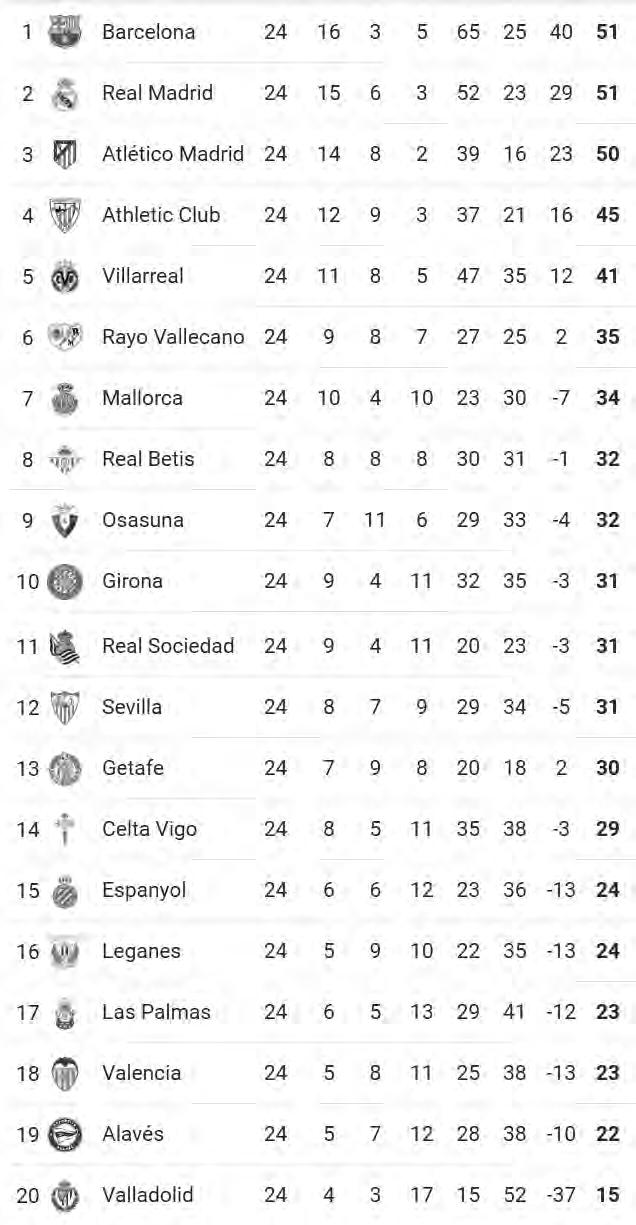Click Valladolid's 15 points total
This screenshot has width=636, height=1225.
(x=607, y=1195)
